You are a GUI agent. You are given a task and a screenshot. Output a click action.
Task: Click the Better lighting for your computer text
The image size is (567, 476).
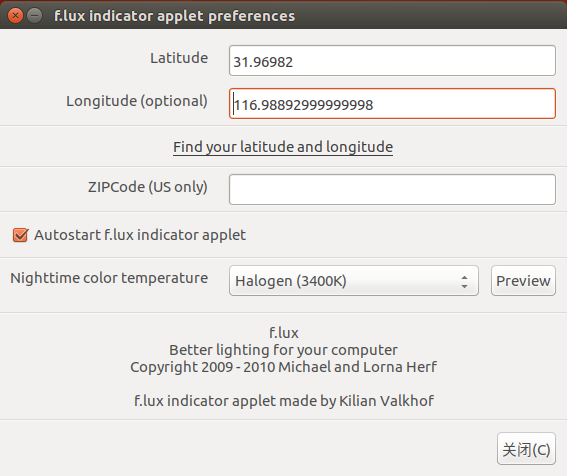283,350
